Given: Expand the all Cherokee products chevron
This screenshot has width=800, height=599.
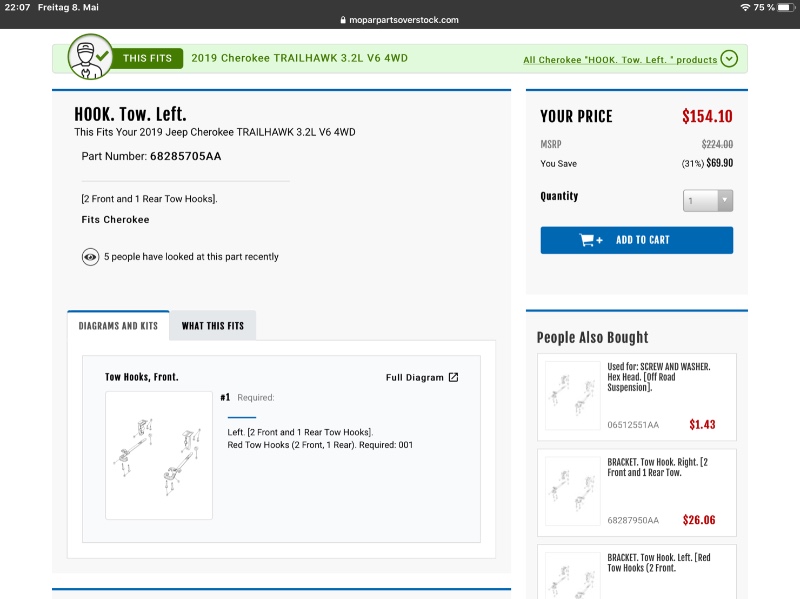Looking at the screenshot, I should coord(729,59).
